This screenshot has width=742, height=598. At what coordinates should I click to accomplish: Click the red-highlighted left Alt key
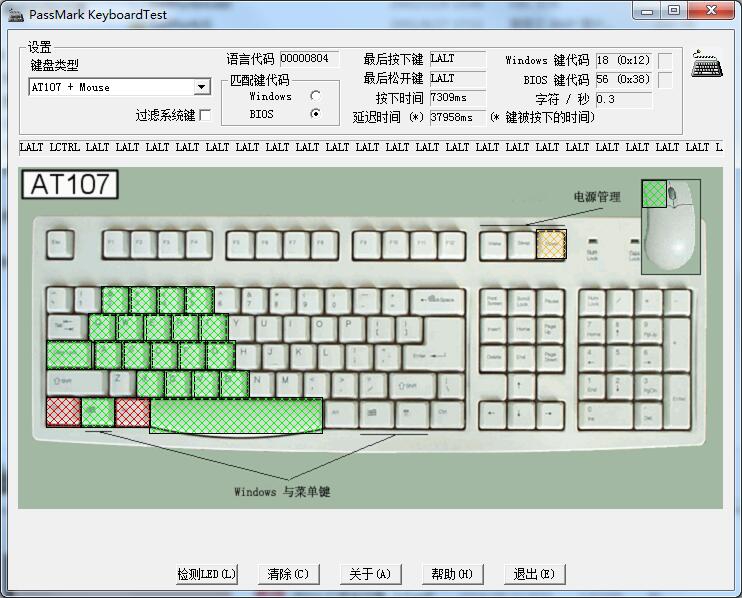point(132,412)
